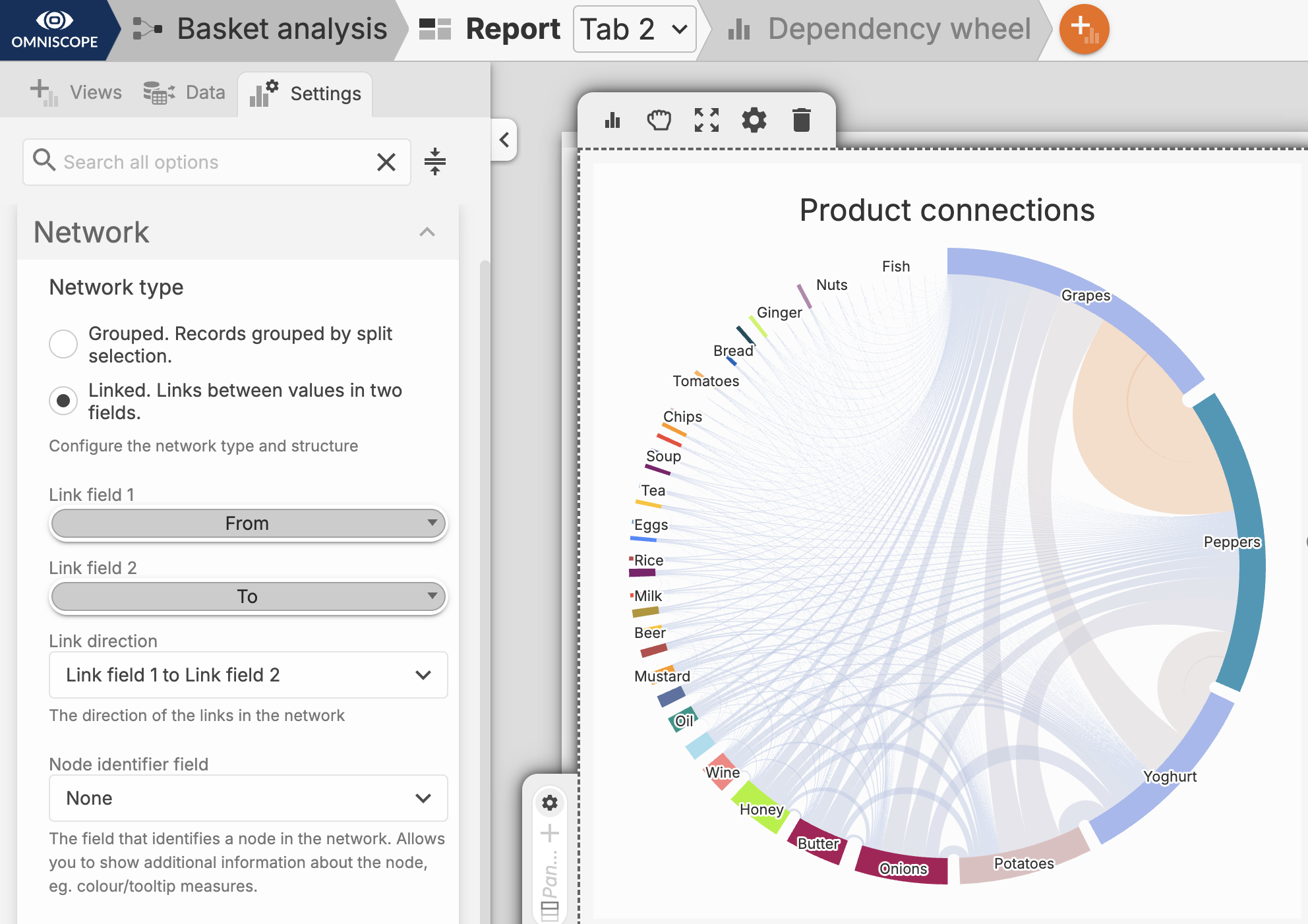Click the orange add block button

click(x=1084, y=30)
